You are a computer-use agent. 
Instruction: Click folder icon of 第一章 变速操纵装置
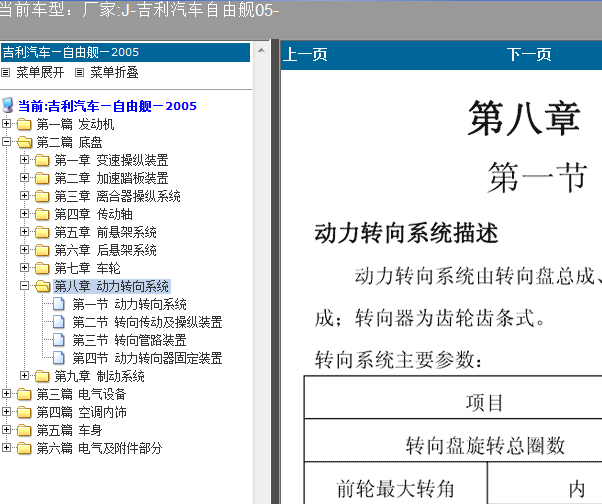tap(42, 160)
